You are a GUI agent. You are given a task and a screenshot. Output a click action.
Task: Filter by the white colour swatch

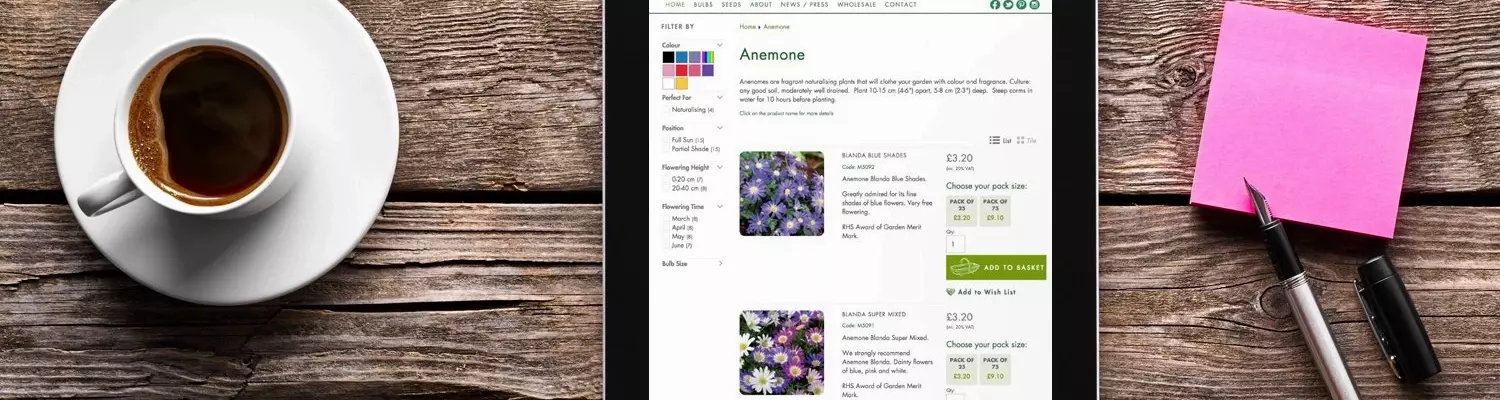tap(668, 83)
